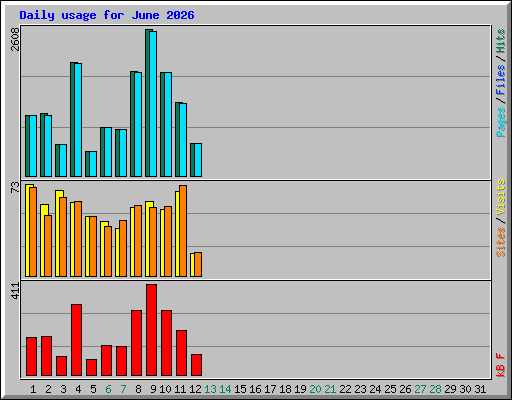
Task: Click day label 25 on the axis
Action: pos(390,389)
